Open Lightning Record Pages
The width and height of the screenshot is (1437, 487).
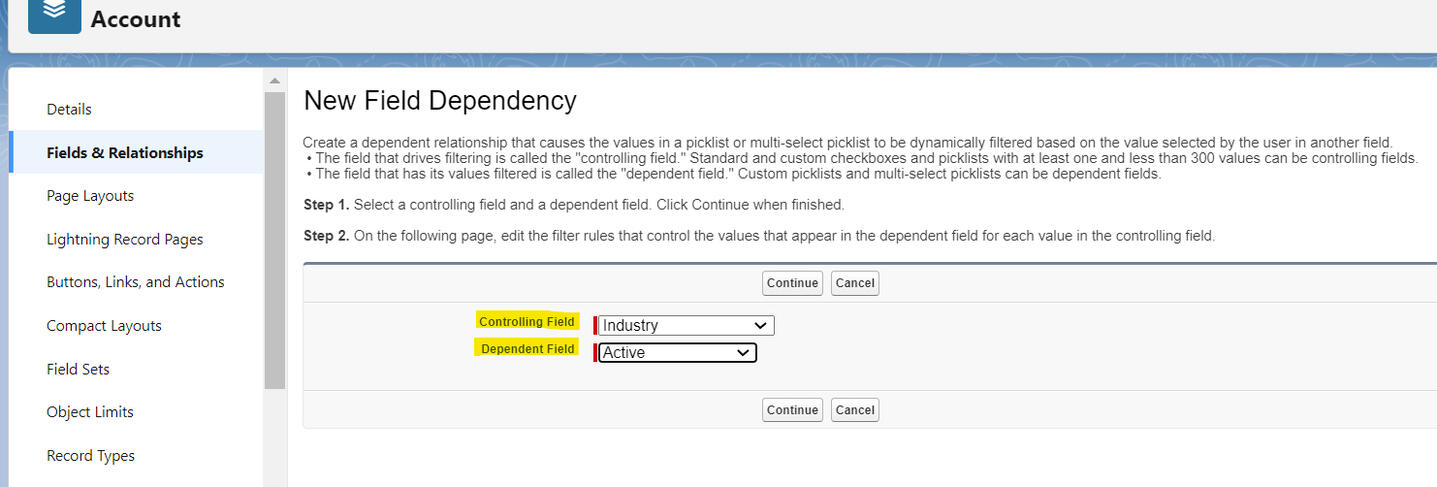(x=125, y=240)
